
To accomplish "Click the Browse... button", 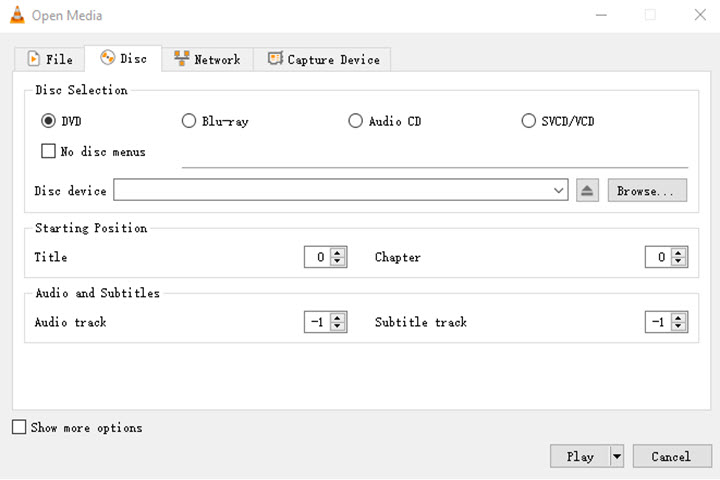I will coord(647,191).
